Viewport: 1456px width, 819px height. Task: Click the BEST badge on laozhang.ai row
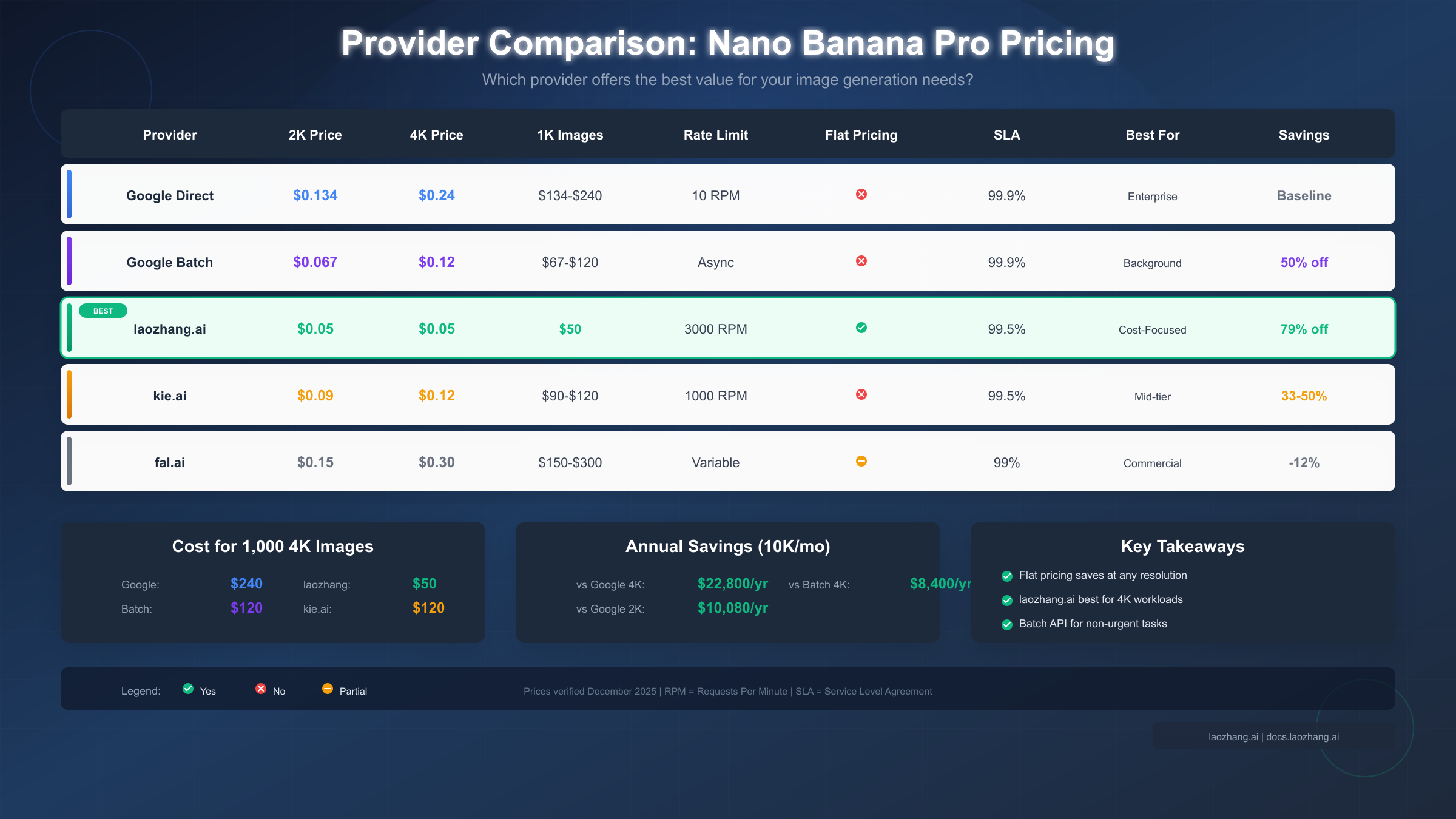103,311
